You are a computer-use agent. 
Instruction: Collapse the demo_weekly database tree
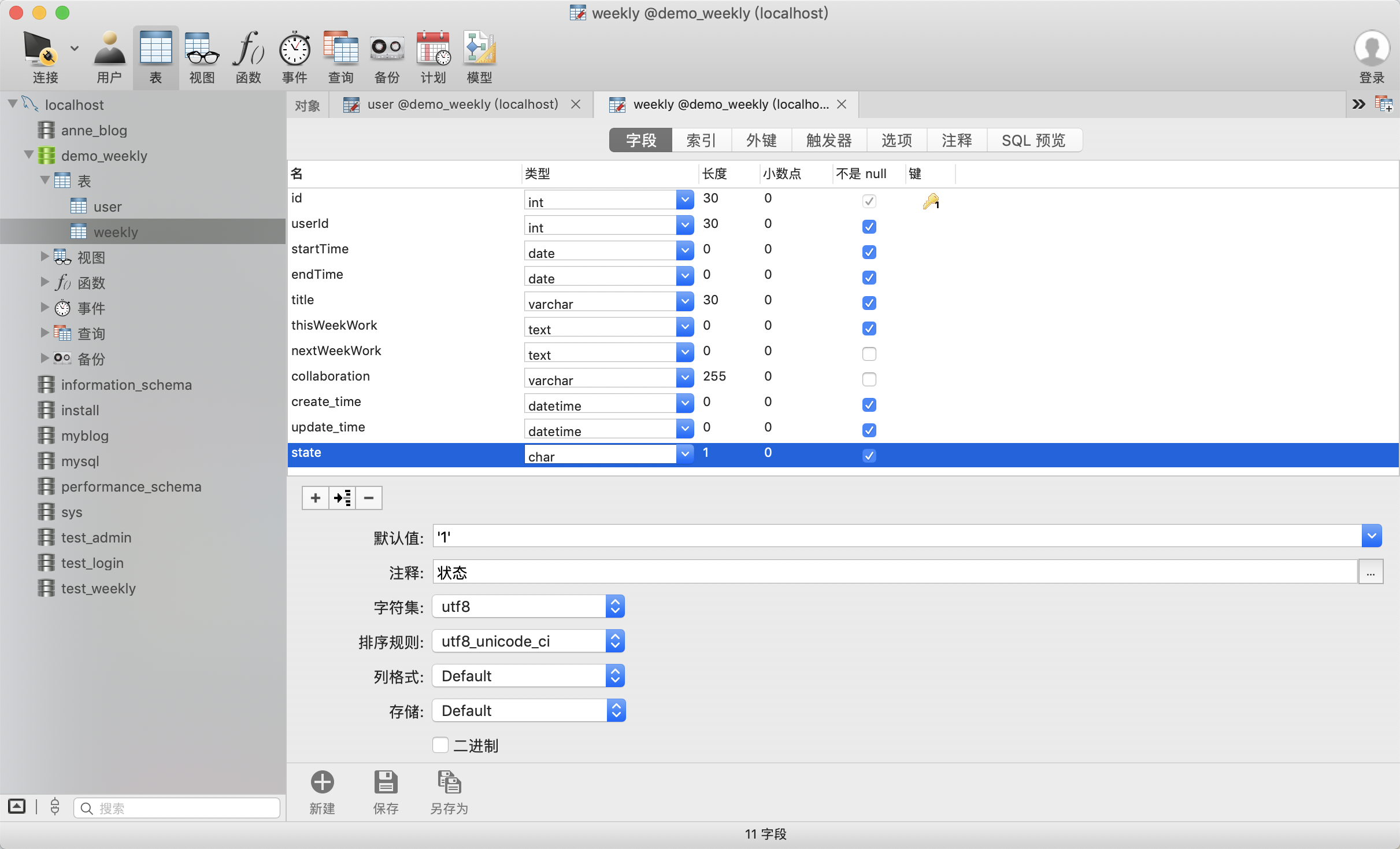[29, 155]
